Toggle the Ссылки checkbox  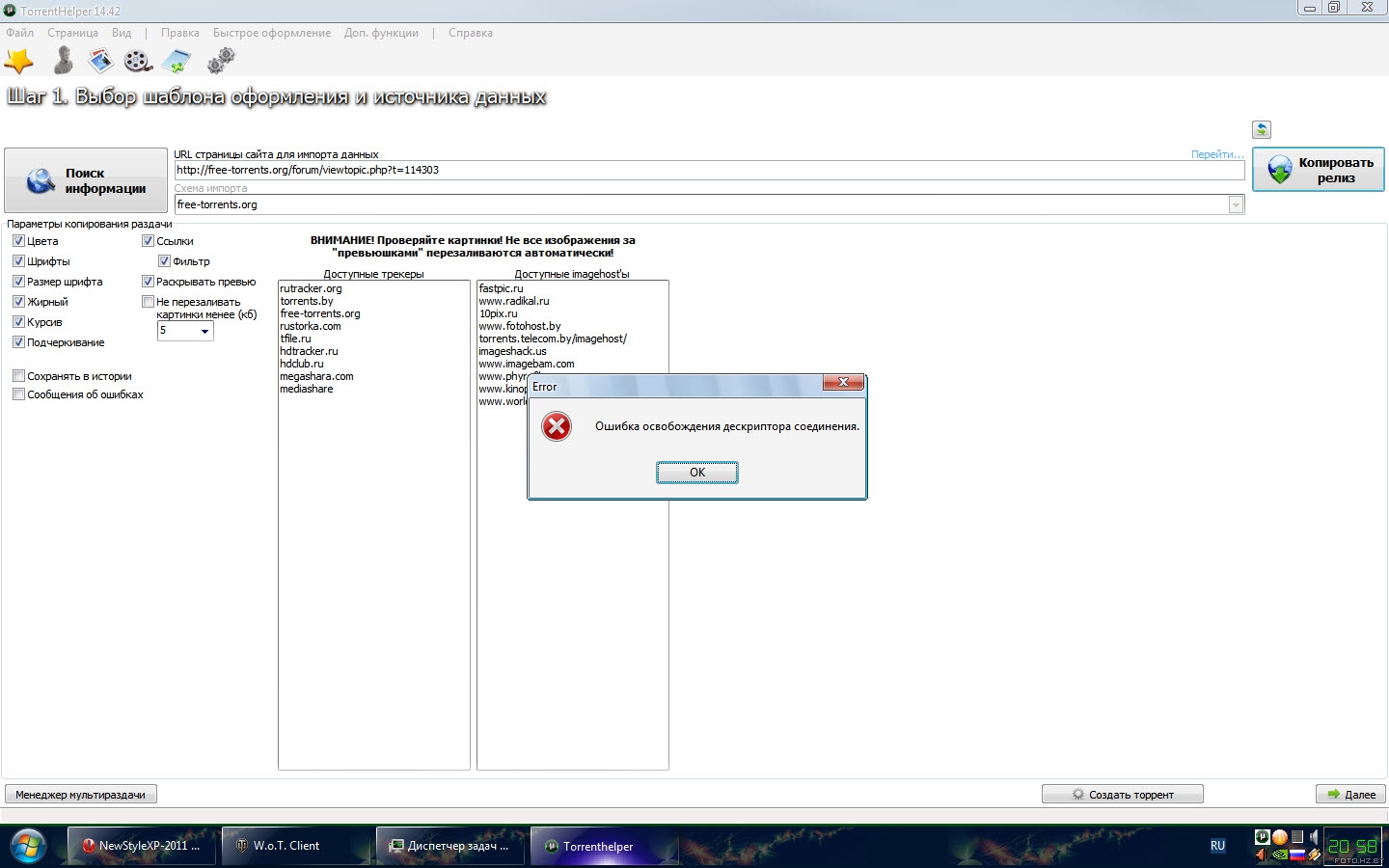(x=148, y=240)
